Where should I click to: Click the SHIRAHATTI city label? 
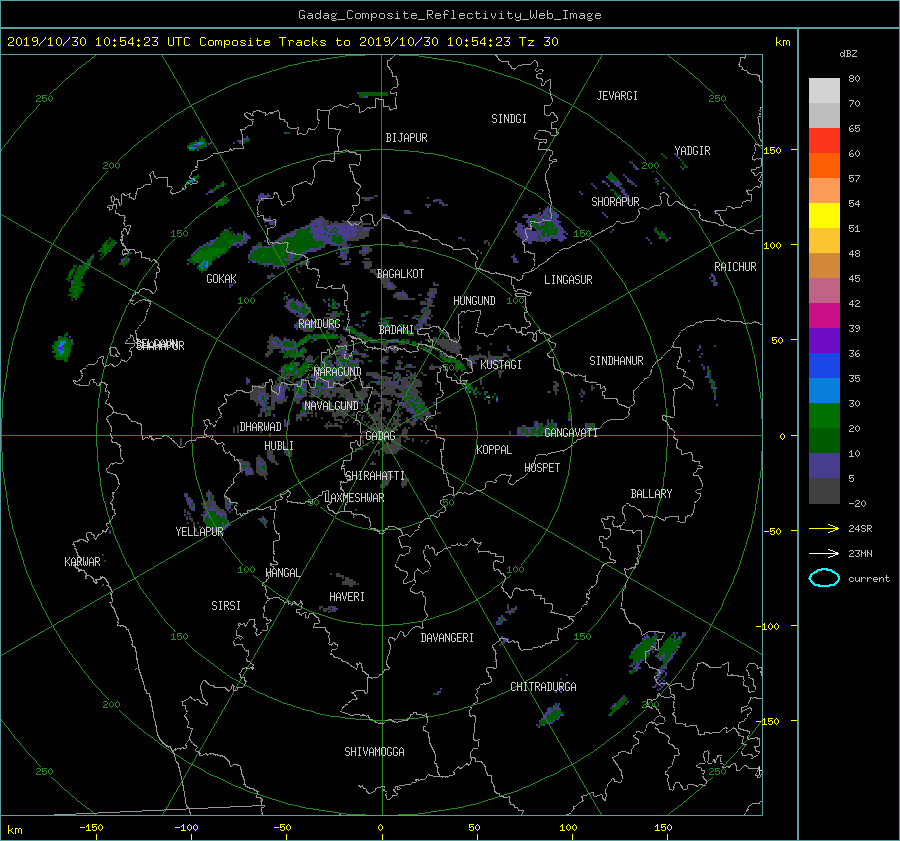click(375, 476)
